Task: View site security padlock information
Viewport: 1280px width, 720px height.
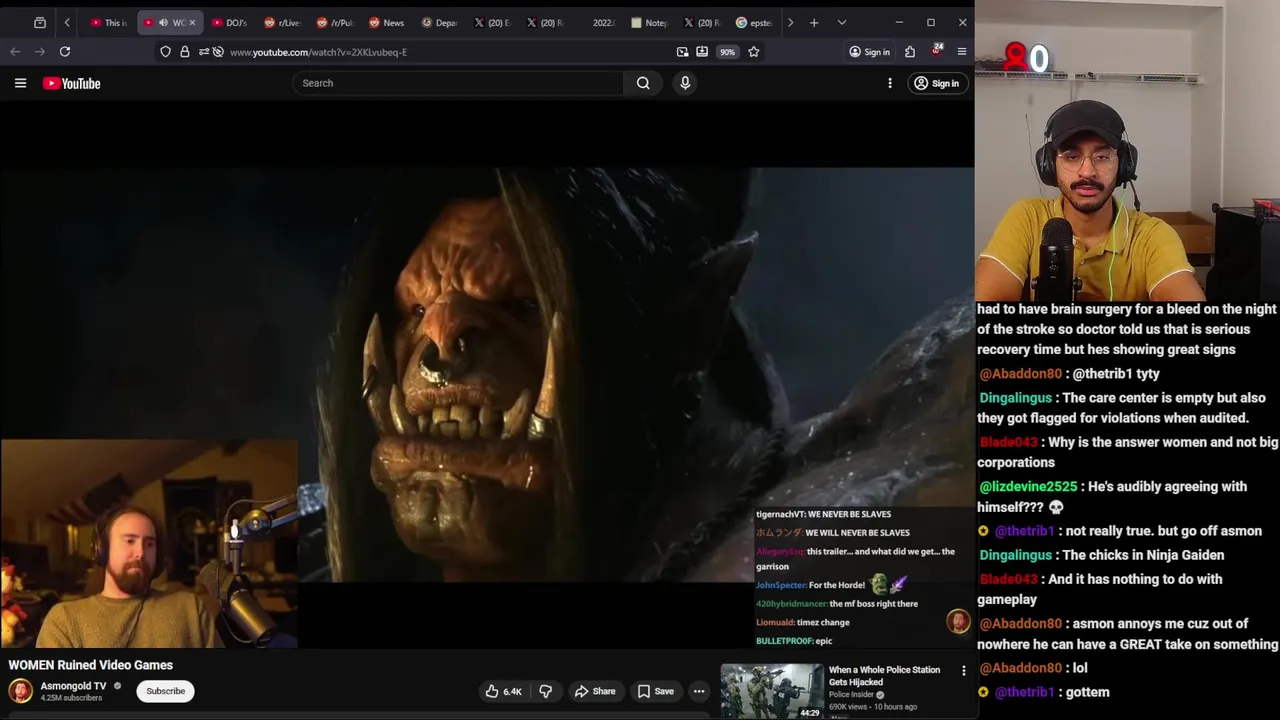Action: tap(185, 52)
